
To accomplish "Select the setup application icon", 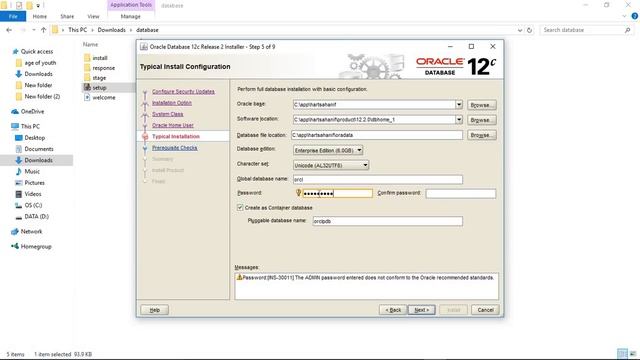I will 87,87.
